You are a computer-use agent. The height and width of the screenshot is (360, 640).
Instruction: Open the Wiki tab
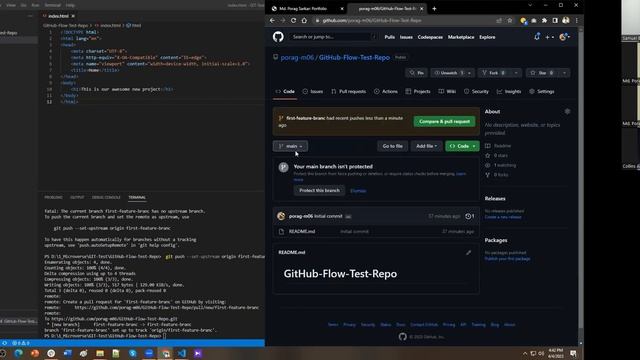pos(447,91)
